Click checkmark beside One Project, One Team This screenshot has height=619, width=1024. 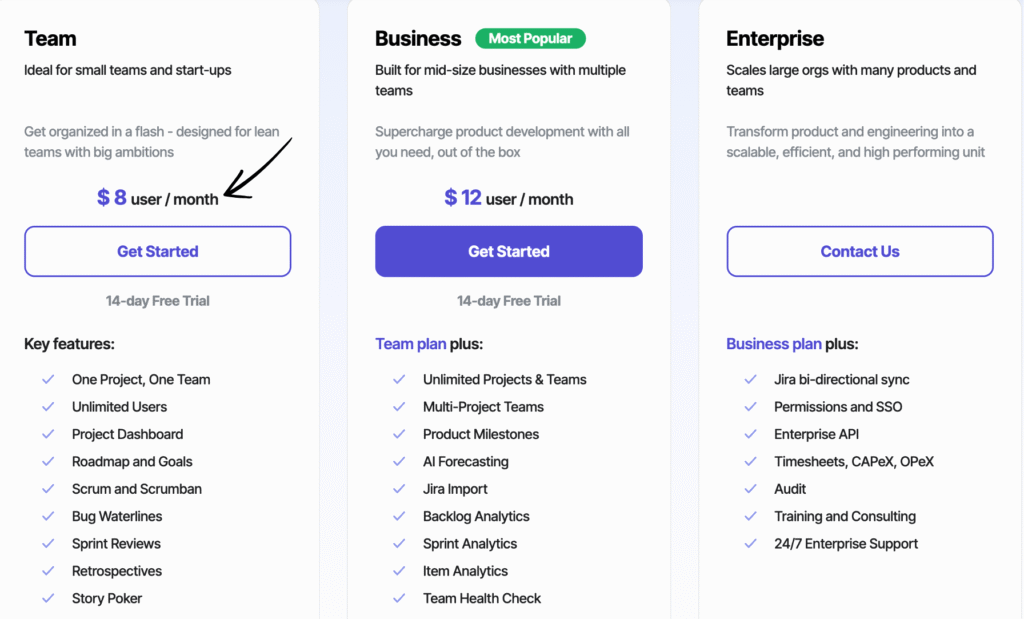[x=48, y=380]
